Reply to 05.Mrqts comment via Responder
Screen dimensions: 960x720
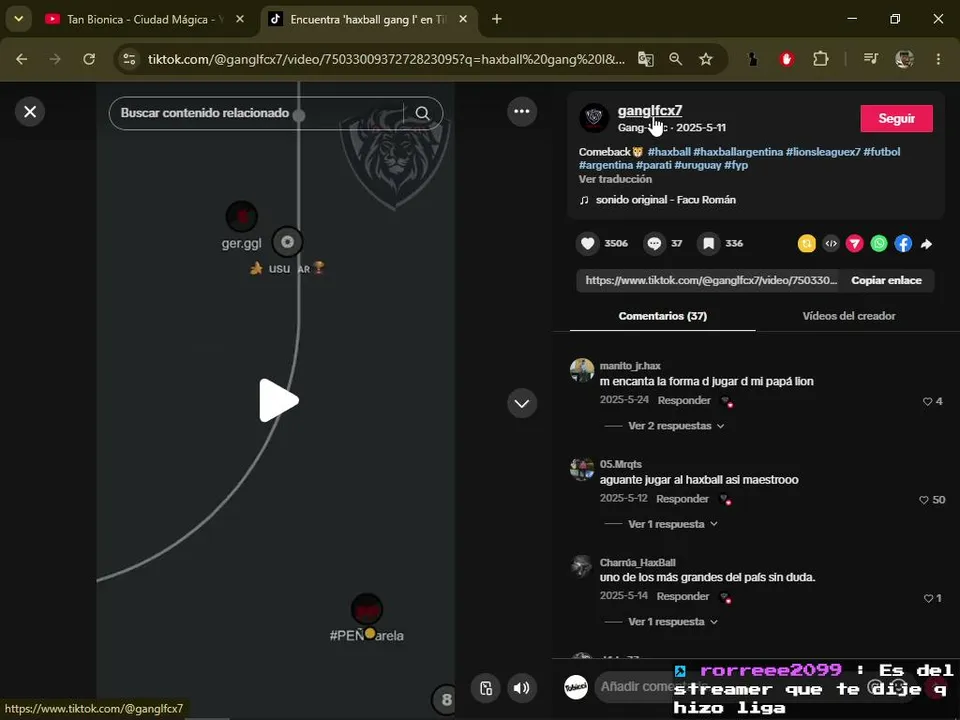click(682, 499)
